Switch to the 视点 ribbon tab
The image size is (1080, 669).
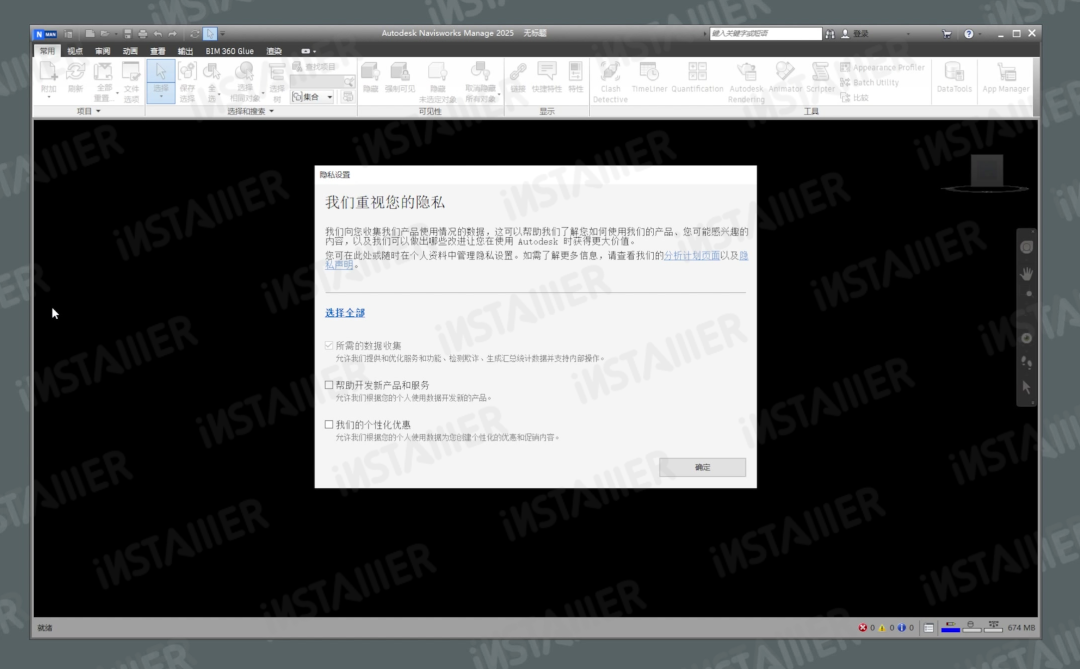(x=75, y=51)
